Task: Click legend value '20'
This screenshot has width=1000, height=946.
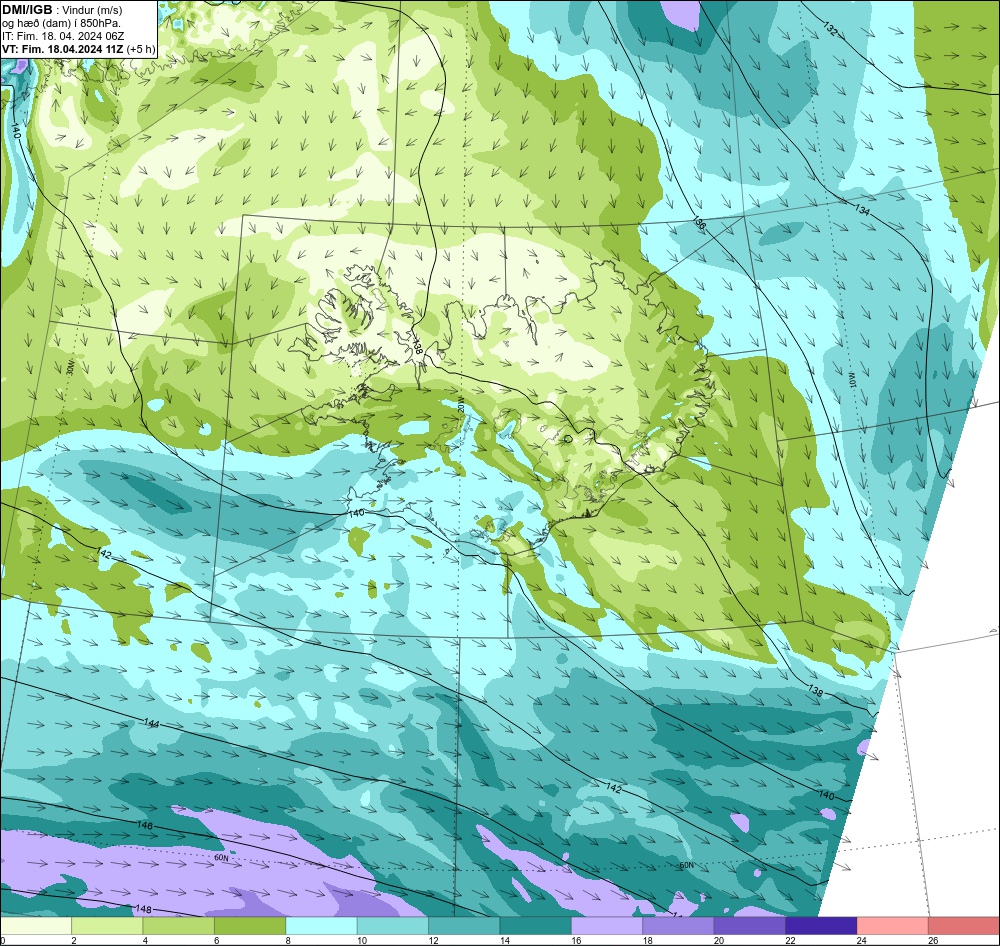Action: click(719, 940)
